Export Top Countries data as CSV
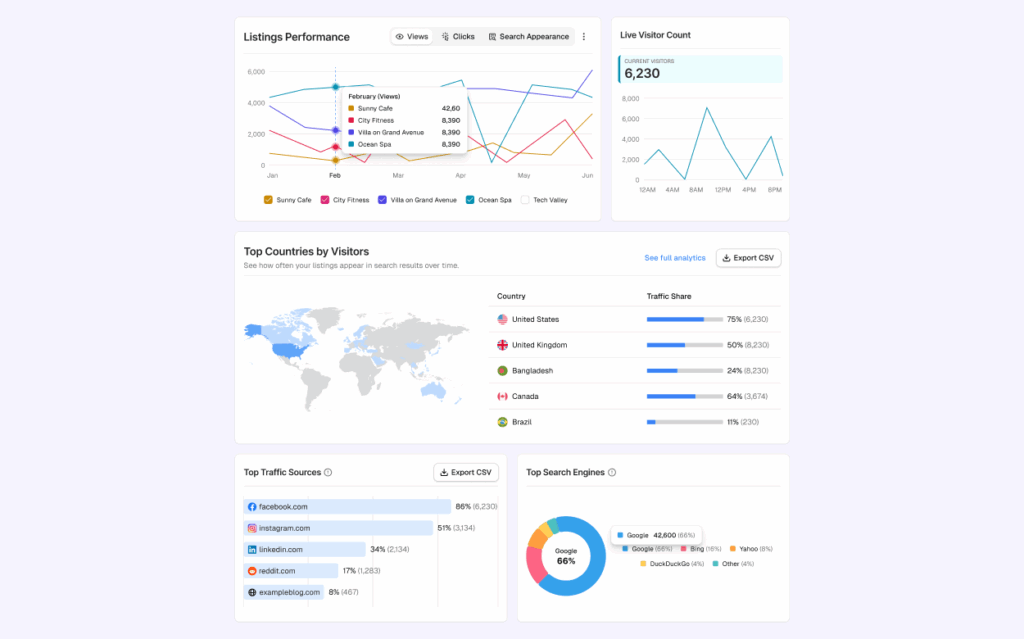1024x639 pixels. click(x=748, y=258)
